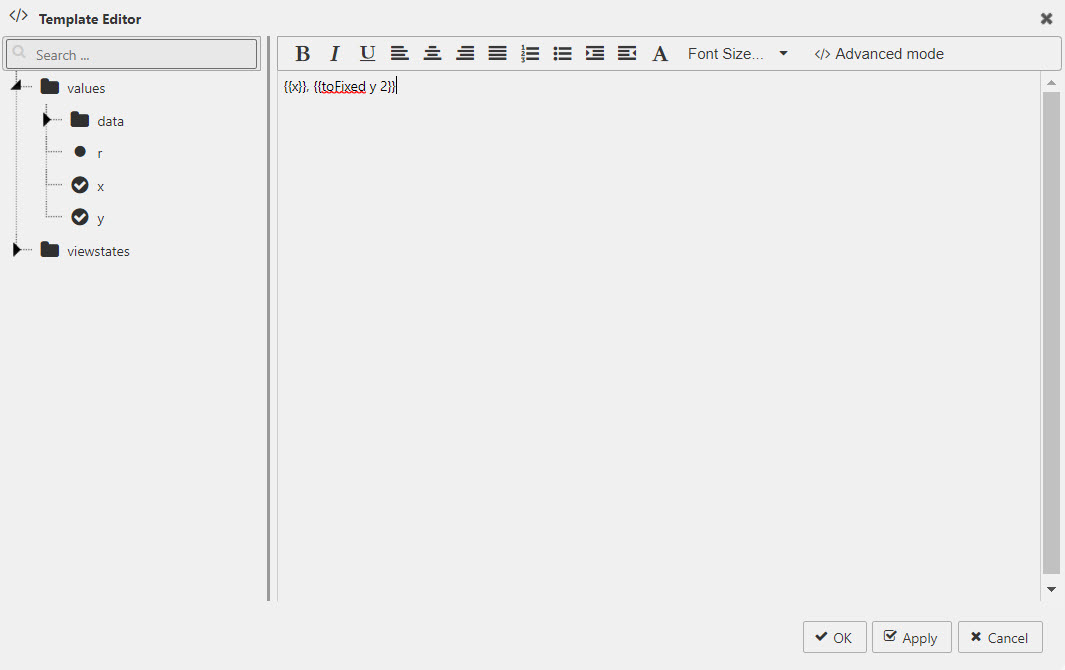Apply italic formatting
Viewport: 1065px width, 670px height.
[334, 53]
